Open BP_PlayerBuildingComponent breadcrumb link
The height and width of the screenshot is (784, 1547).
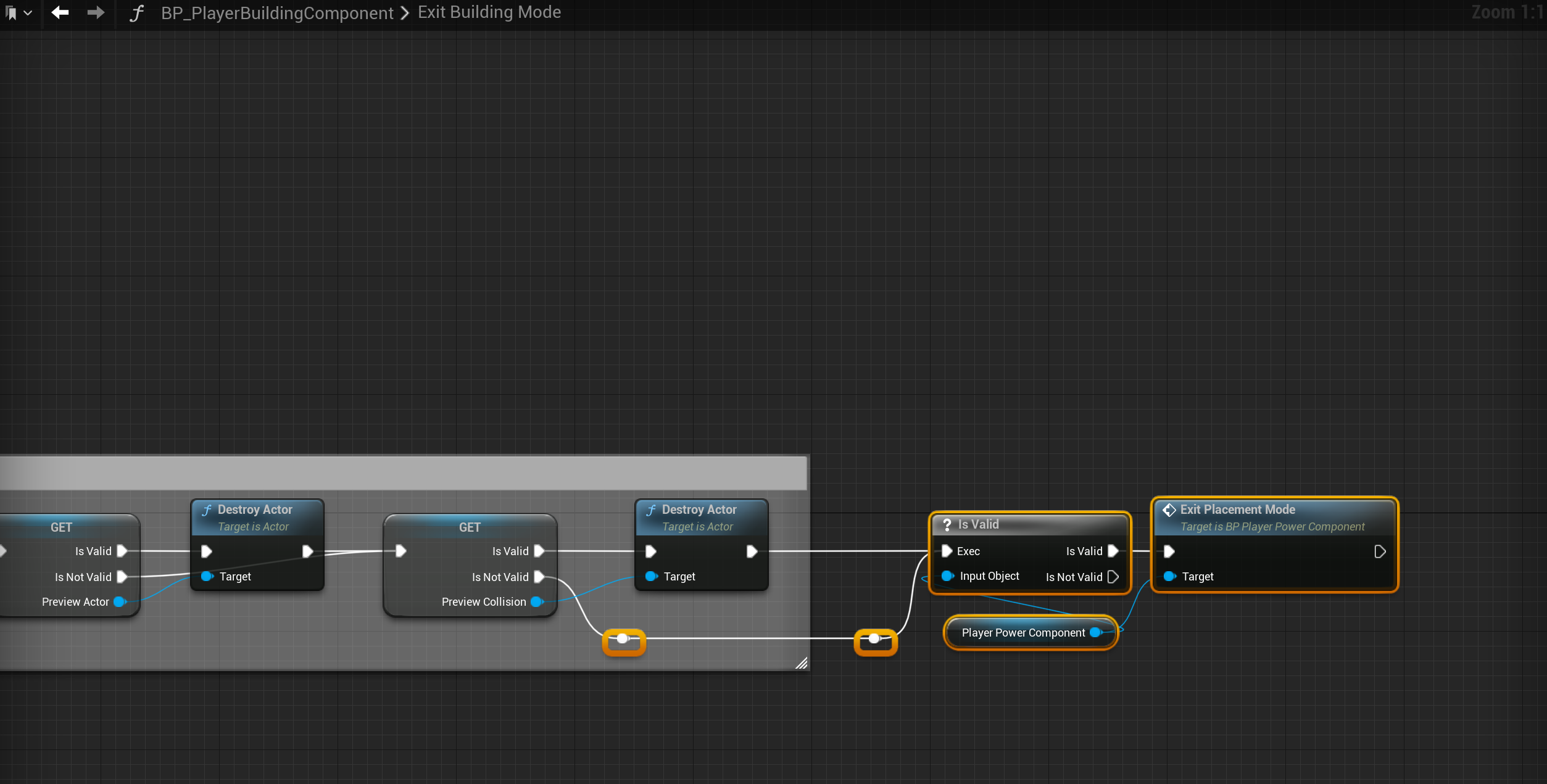(277, 13)
